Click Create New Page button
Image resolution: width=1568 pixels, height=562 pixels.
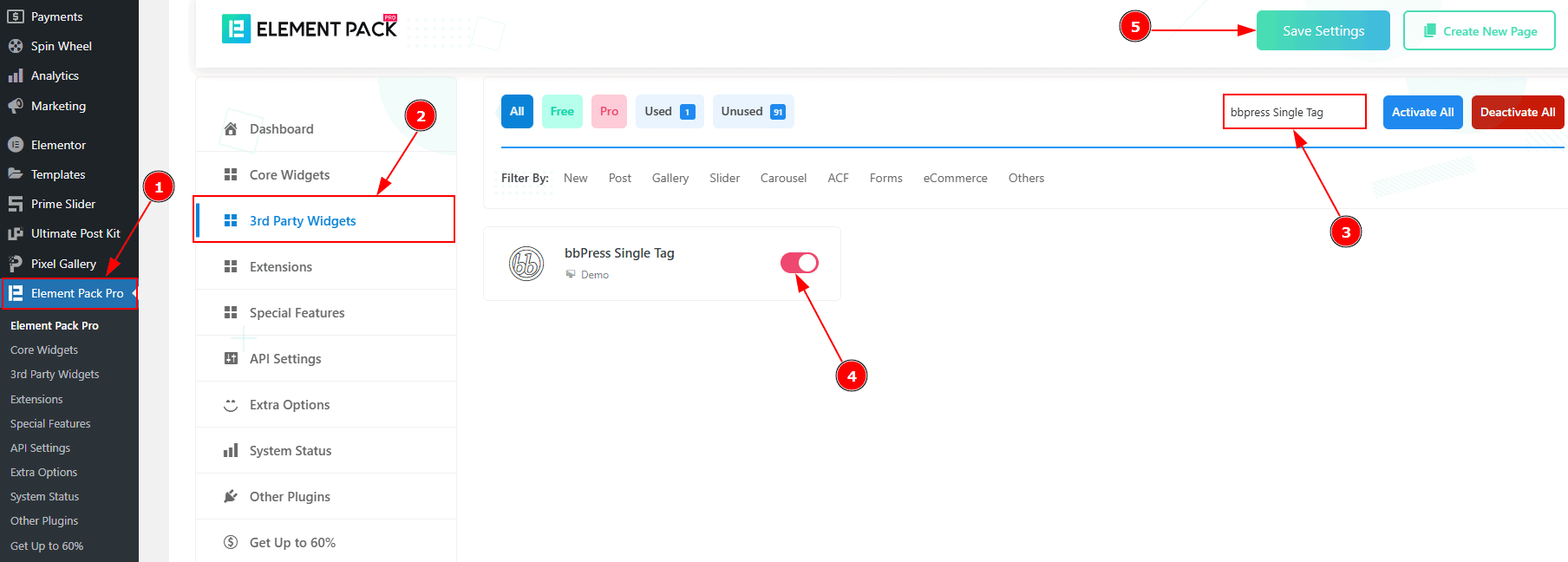tap(1480, 30)
